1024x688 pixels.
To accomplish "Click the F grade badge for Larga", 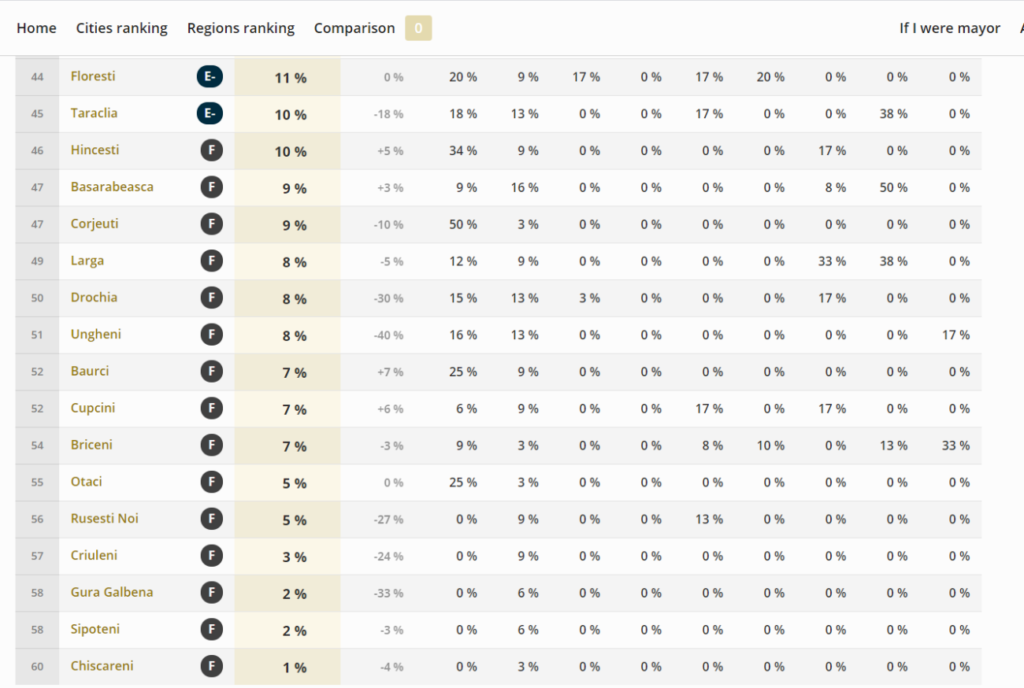I will click(x=212, y=261).
